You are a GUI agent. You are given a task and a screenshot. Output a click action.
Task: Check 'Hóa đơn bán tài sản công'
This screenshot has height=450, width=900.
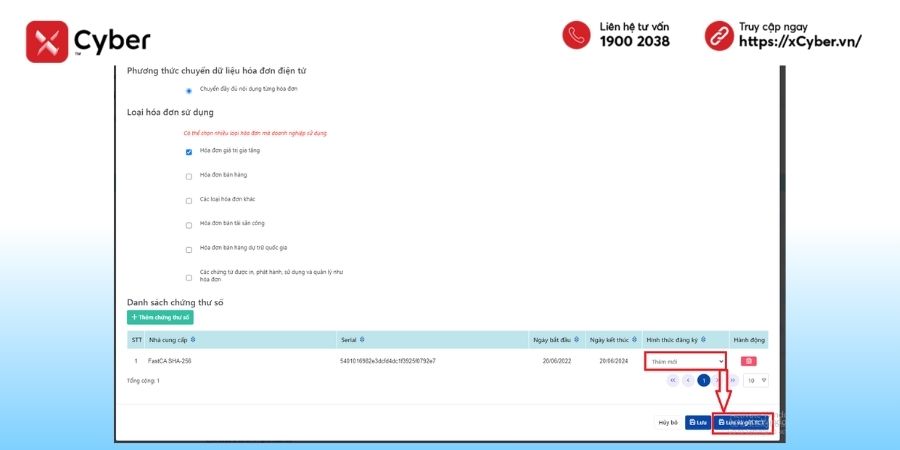click(x=189, y=226)
